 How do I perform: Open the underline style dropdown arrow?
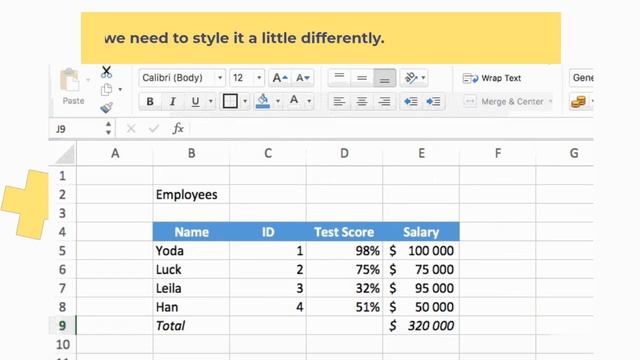(211, 101)
